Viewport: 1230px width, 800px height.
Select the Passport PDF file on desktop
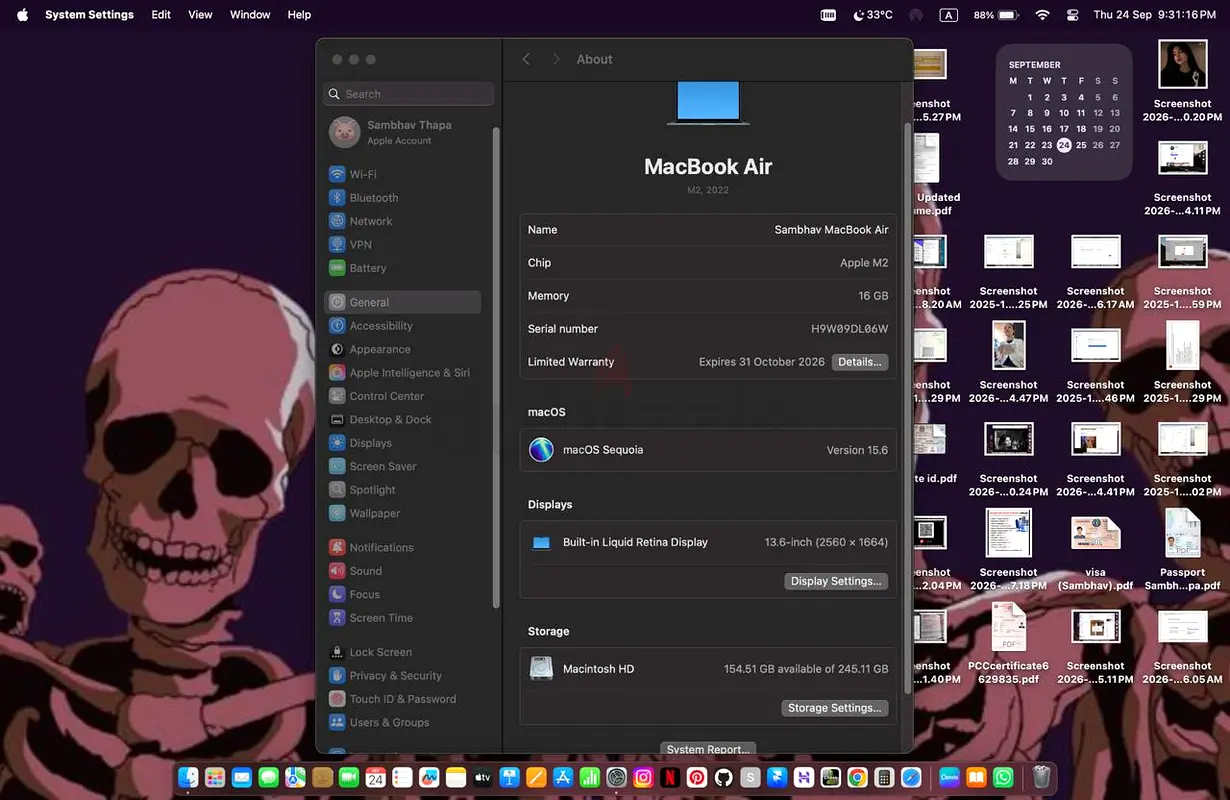click(1182, 551)
